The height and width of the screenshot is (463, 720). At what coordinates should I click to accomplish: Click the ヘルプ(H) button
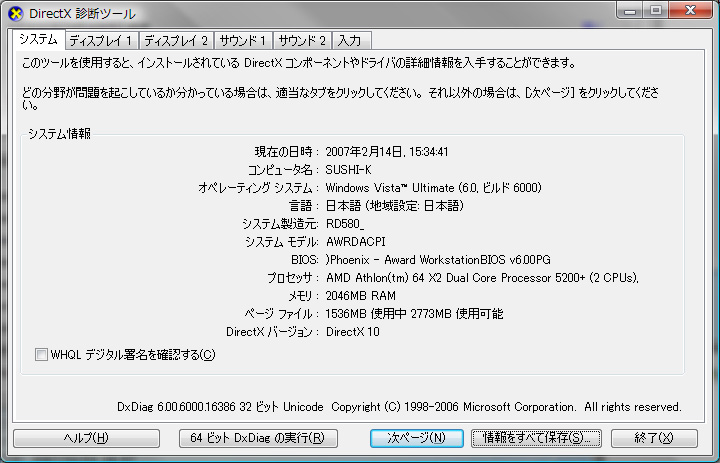pyautogui.click(x=86, y=438)
